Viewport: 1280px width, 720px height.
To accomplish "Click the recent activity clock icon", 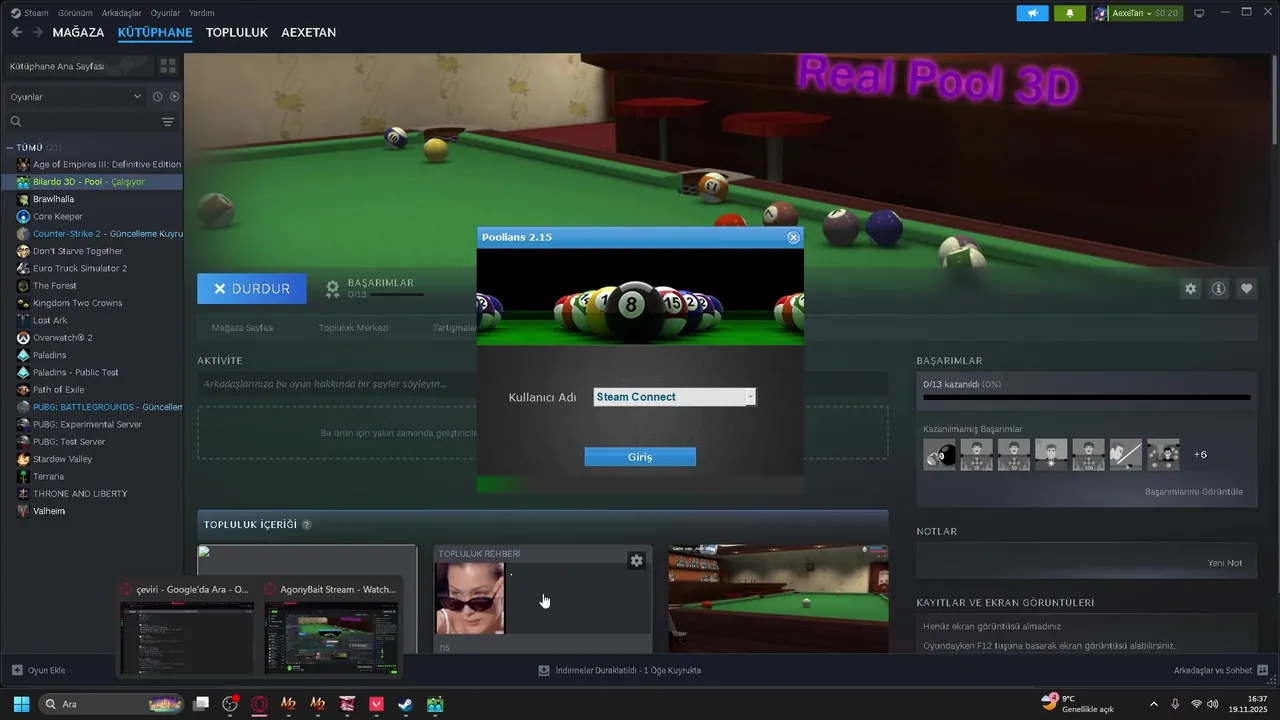I will pyautogui.click(x=157, y=97).
